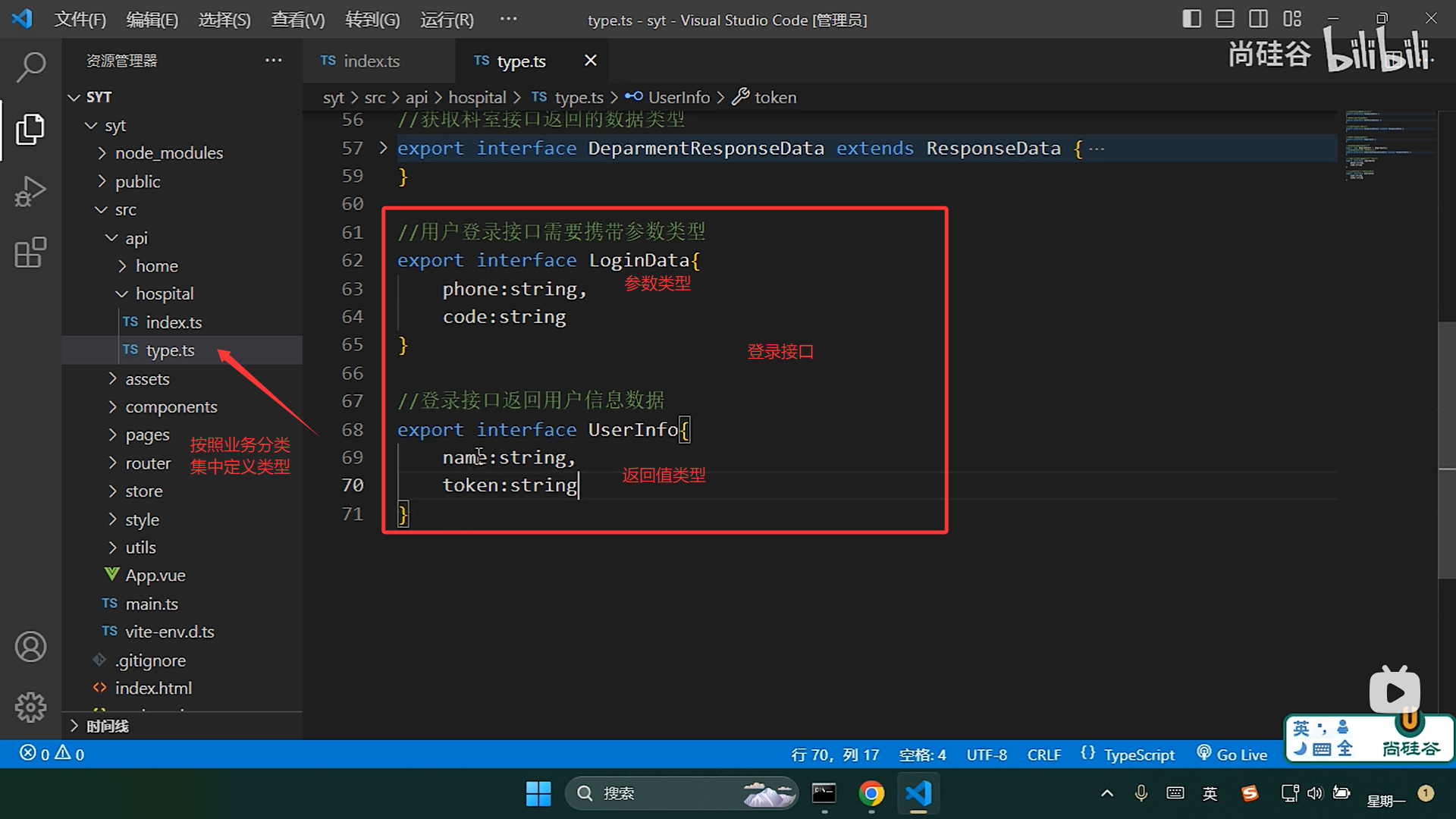
Task: Open the 文件(F) menu
Action: (x=80, y=20)
